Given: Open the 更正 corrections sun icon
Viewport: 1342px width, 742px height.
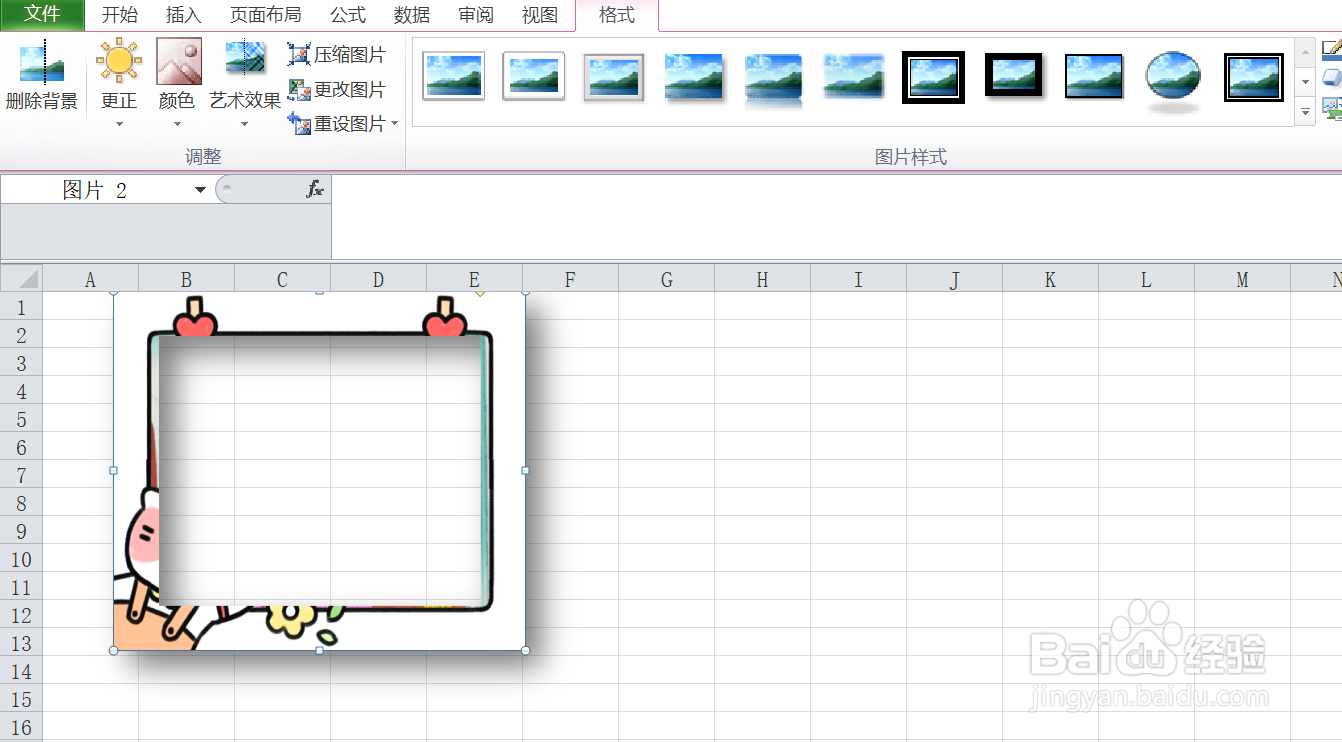Looking at the screenshot, I should click(x=119, y=61).
